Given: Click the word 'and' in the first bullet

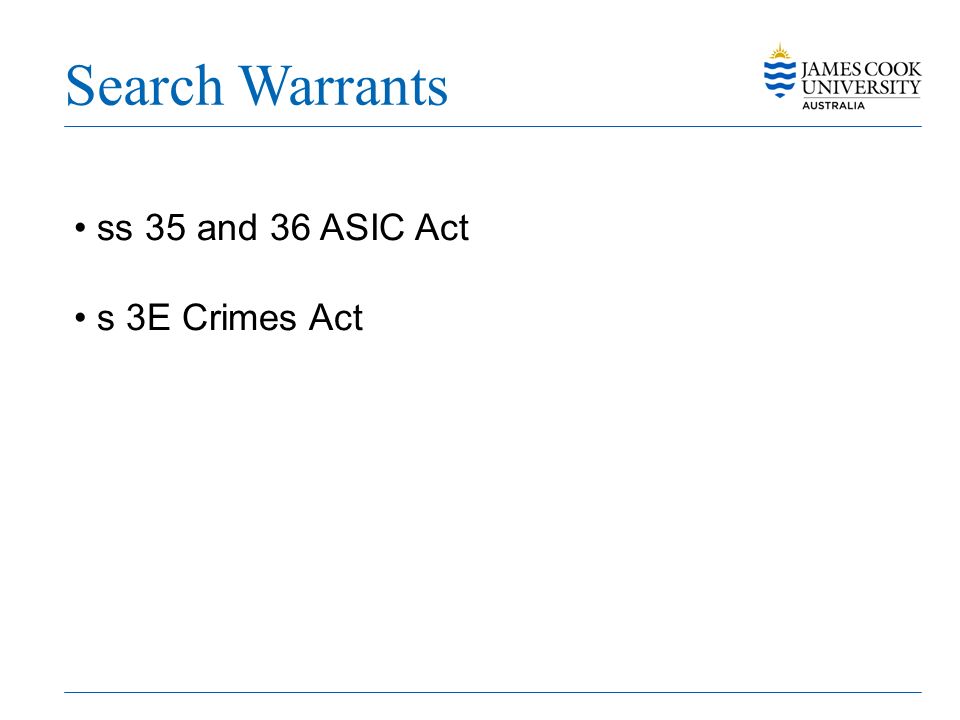Looking at the screenshot, I should pyautogui.click(x=227, y=228).
